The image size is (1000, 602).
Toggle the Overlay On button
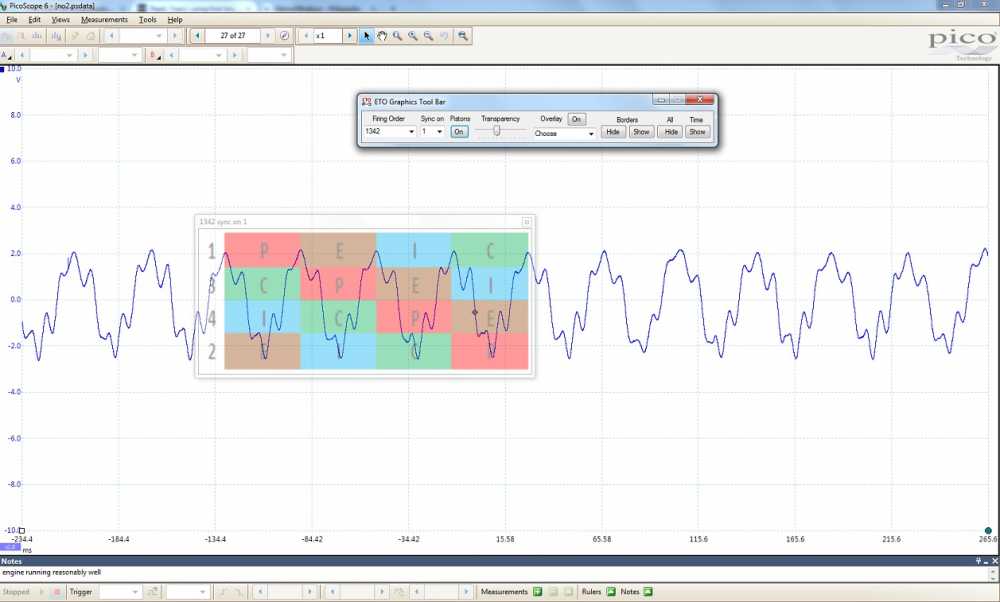tap(577, 119)
